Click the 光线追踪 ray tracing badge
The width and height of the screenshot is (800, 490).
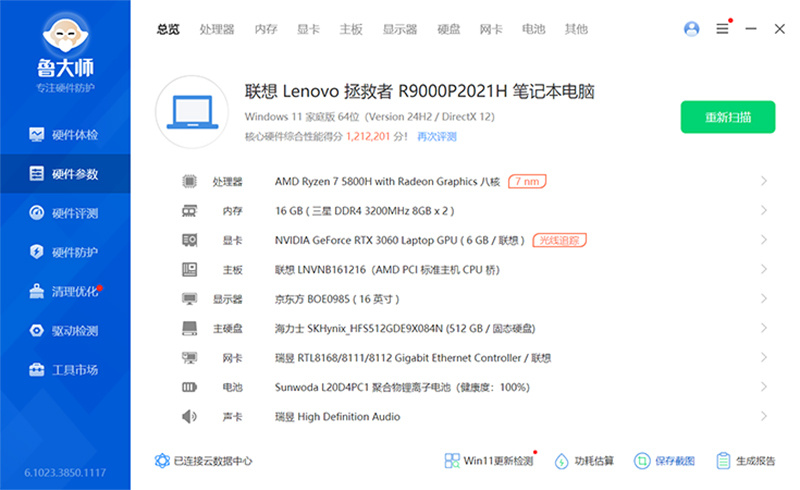click(x=560, y=240)
